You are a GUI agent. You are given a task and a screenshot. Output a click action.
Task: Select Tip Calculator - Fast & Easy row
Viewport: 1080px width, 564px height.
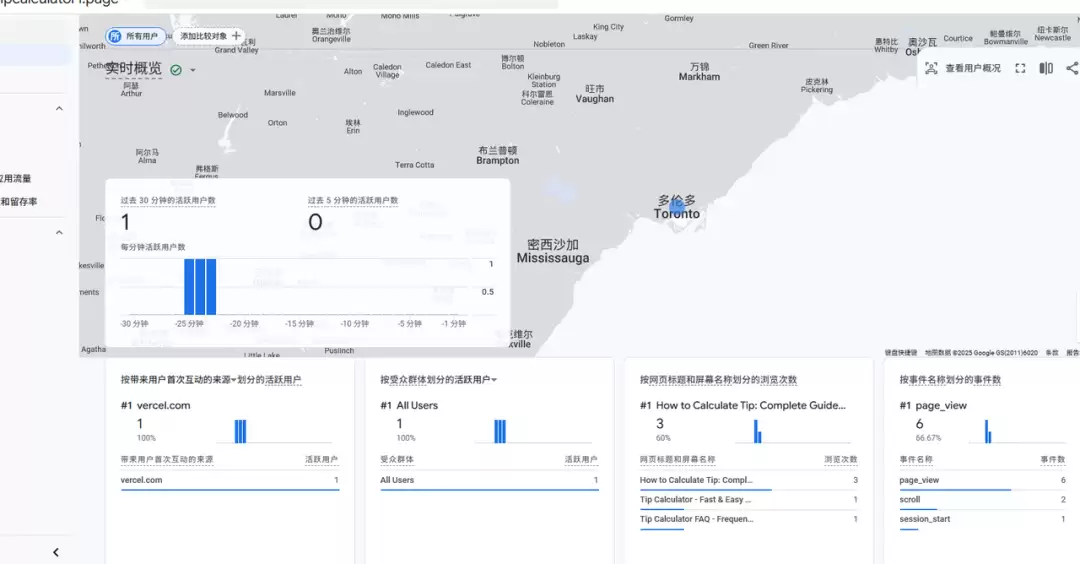(x=749, y=500)
